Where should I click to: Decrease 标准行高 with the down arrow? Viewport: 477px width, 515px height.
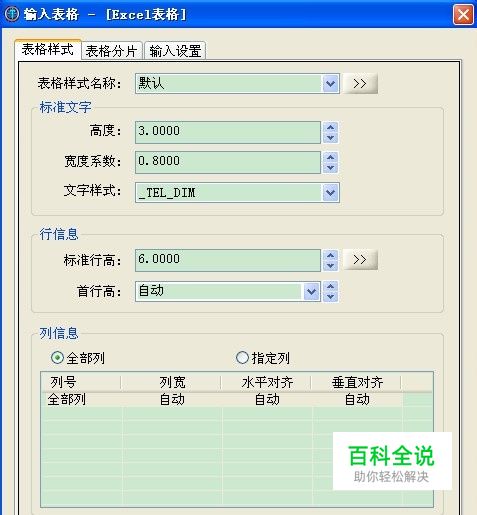coord(331,265)
